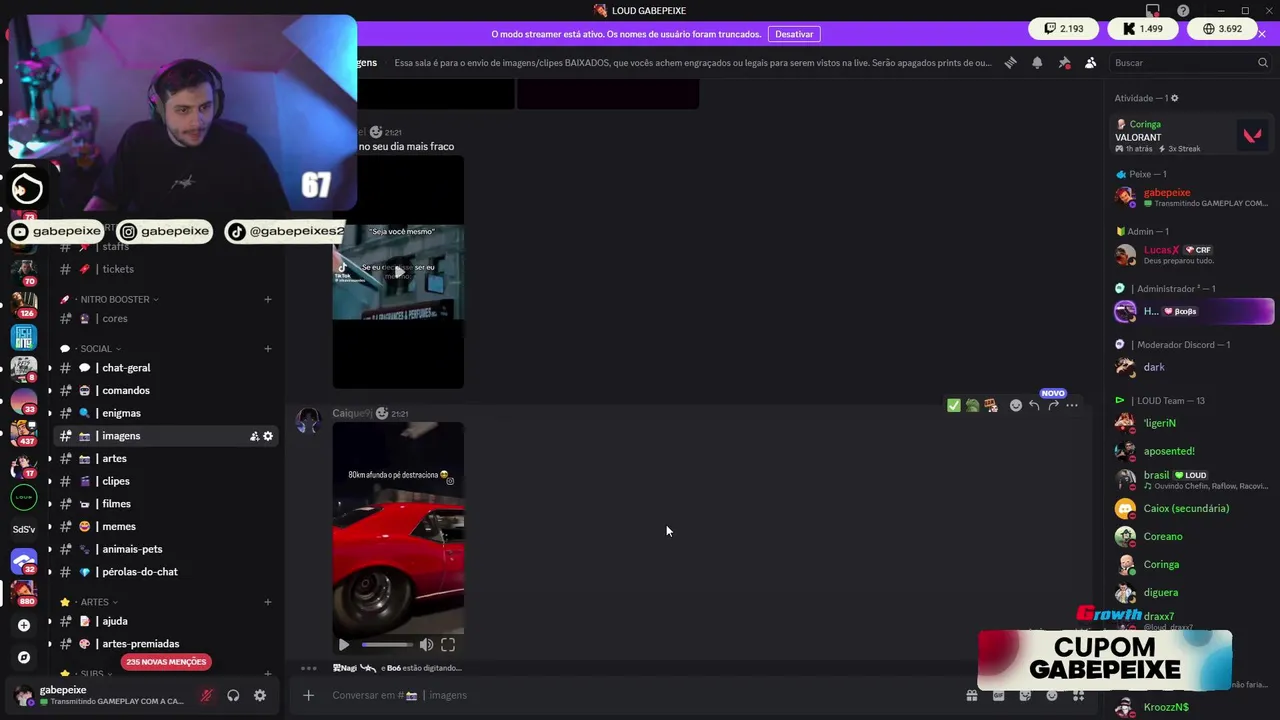Open the GIF picker

coord(998,696)
